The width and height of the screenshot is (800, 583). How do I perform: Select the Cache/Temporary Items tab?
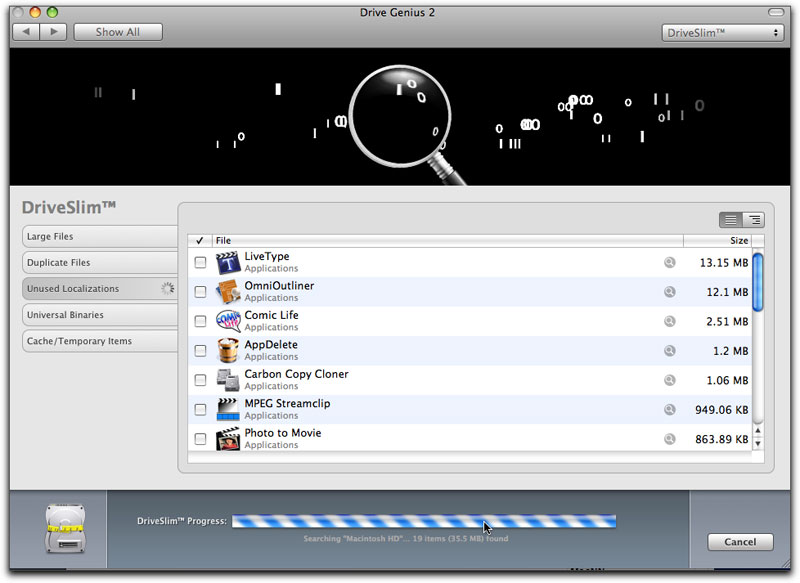(x=100, y=341)
